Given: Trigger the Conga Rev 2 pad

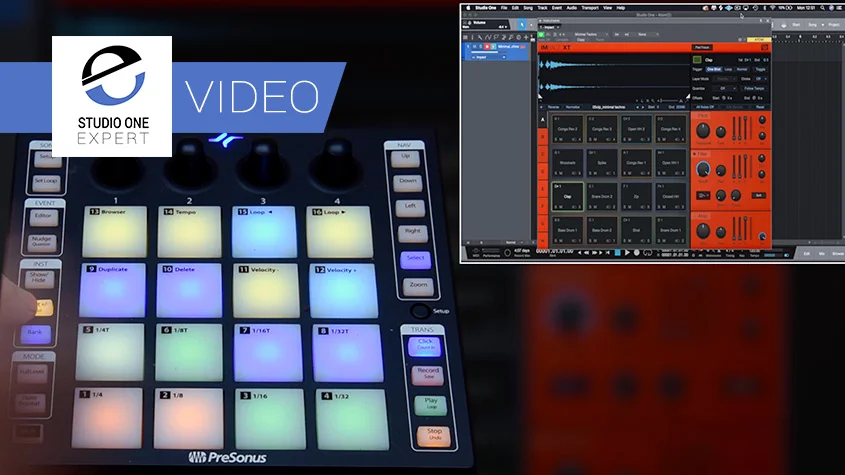Looking at the screenshot, I should click(x=567, y=129).
